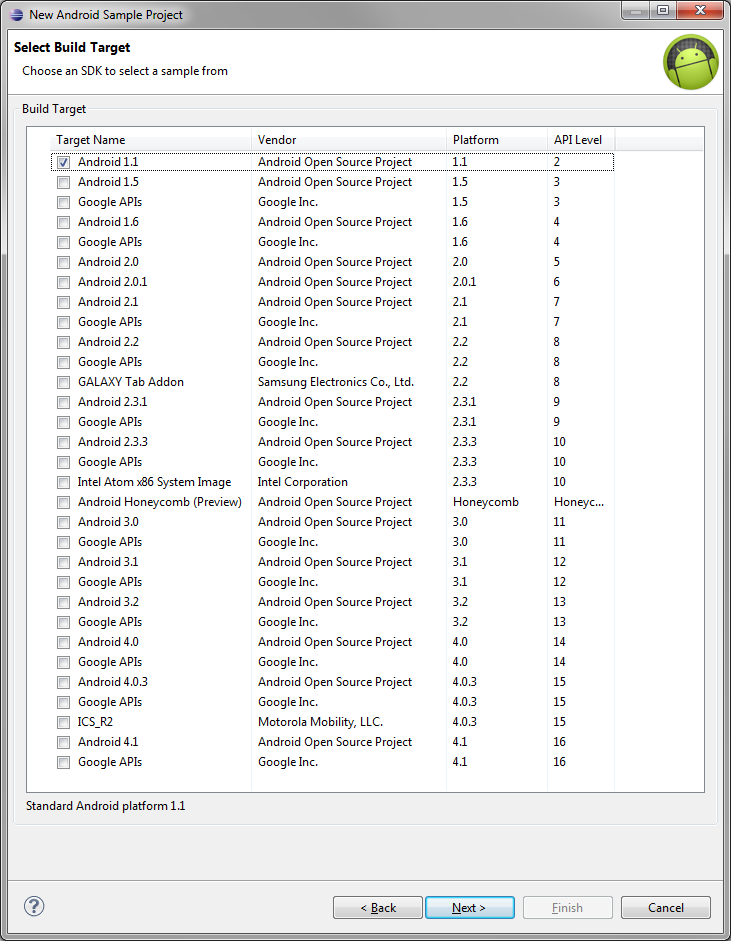Check the Android 2.1 checkbox
The width and height of the screenshot is (731, 941).
coord(64,302)
